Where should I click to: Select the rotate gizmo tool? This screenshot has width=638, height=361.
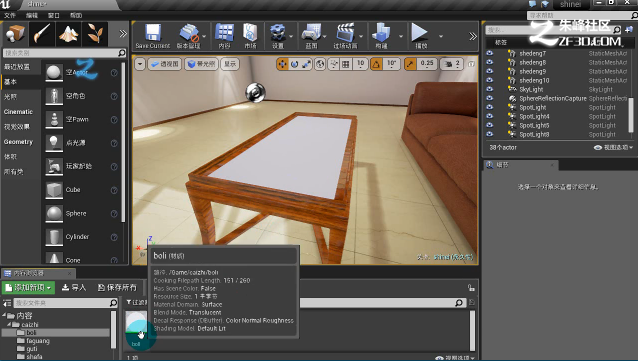(x=294, y=64)
